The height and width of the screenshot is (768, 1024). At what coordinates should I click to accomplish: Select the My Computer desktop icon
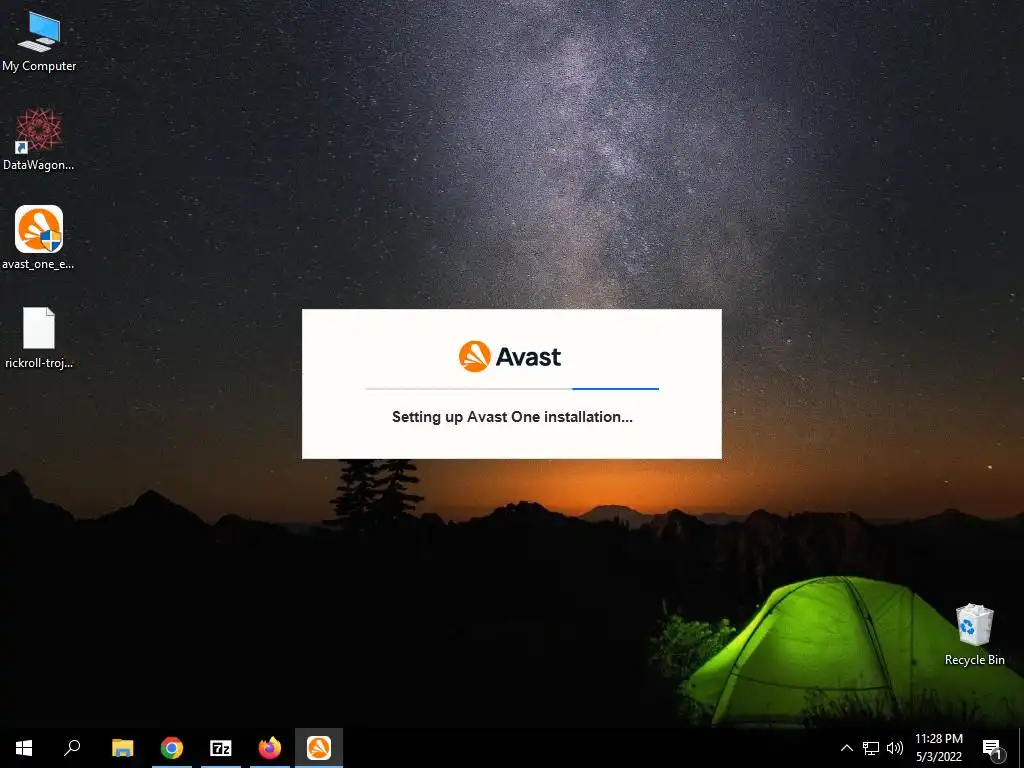(x=39, y=41)
